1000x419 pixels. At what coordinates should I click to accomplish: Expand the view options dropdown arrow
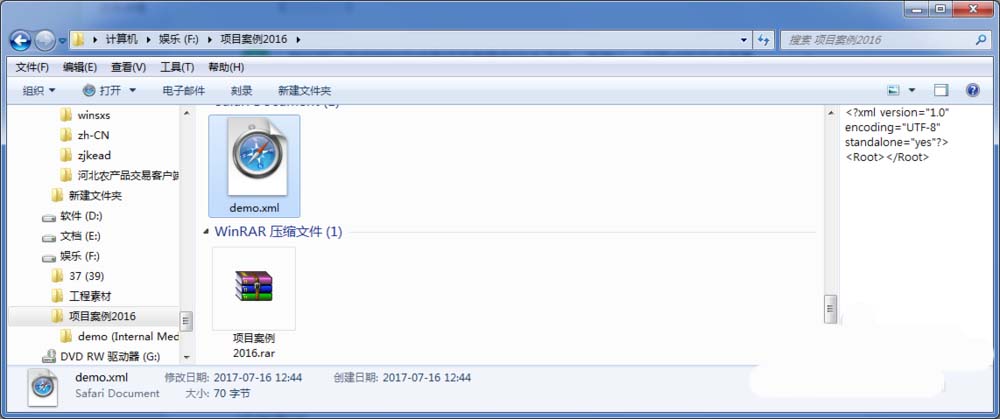click(912, 90)
